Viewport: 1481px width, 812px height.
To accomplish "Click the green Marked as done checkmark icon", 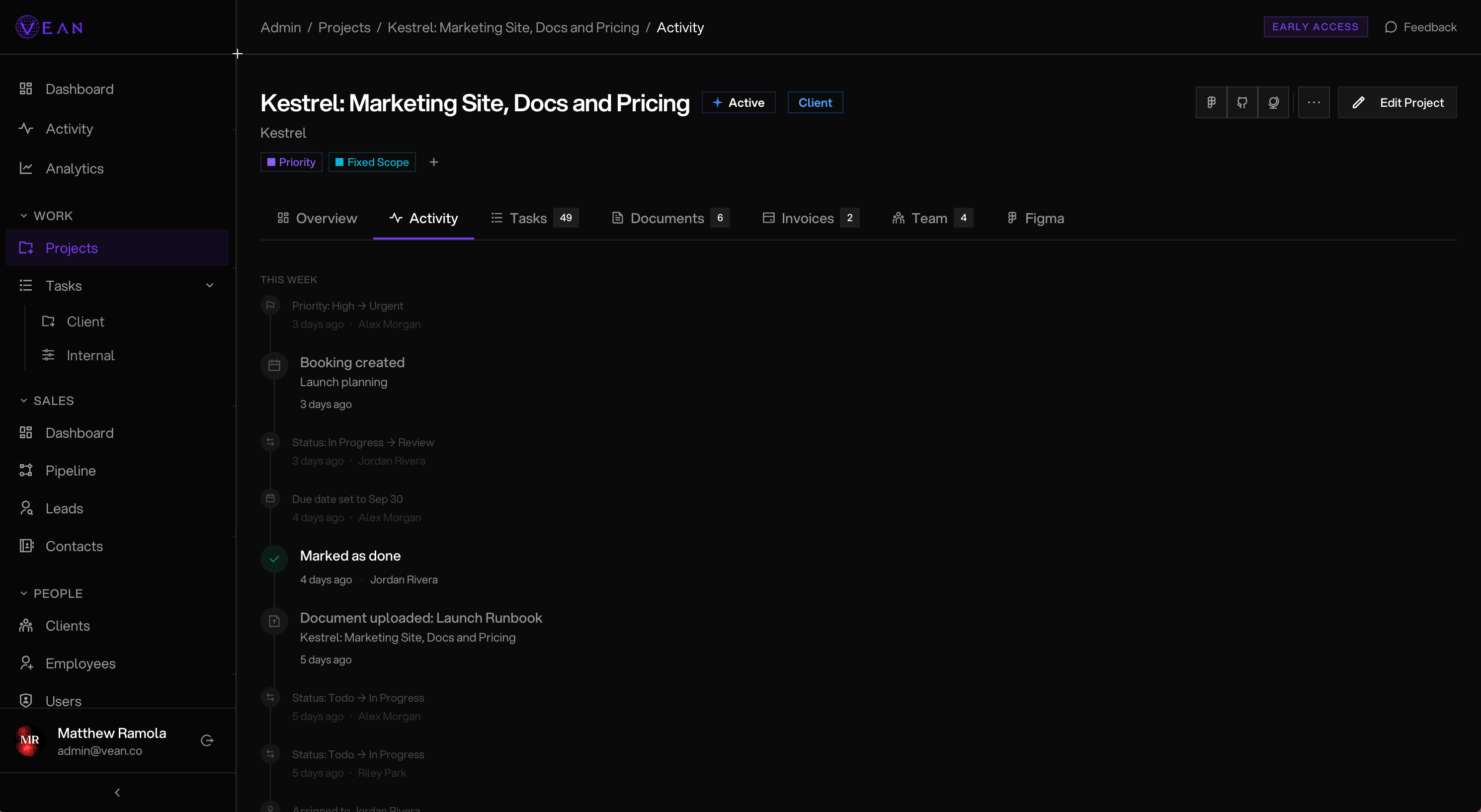I will [x=274, y=559].
